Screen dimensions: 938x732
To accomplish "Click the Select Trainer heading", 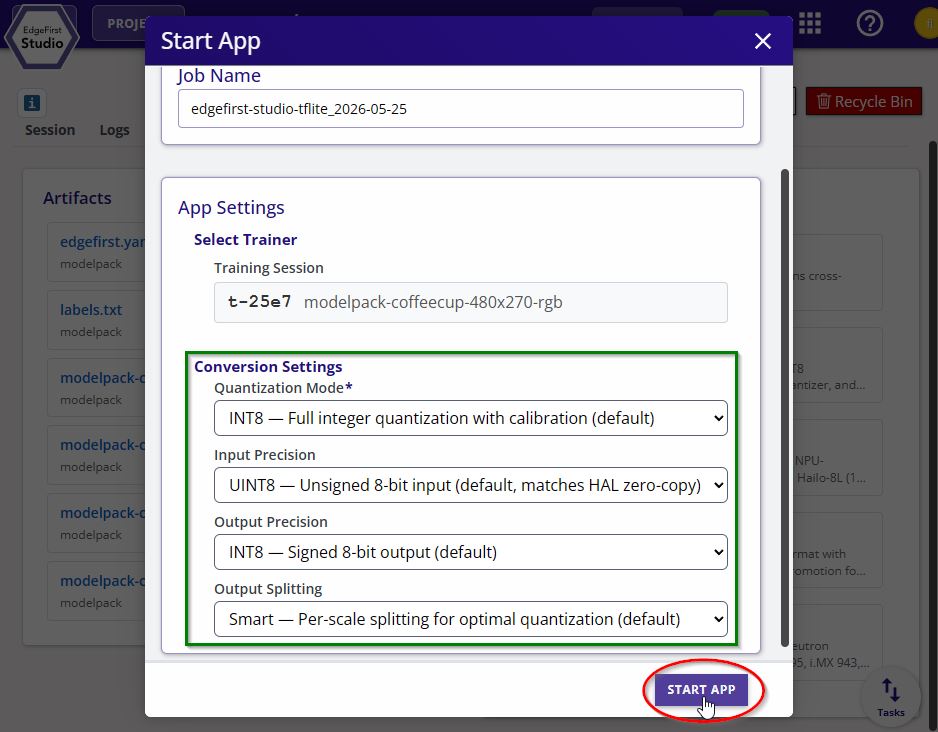I will click(x=245, y=240).
